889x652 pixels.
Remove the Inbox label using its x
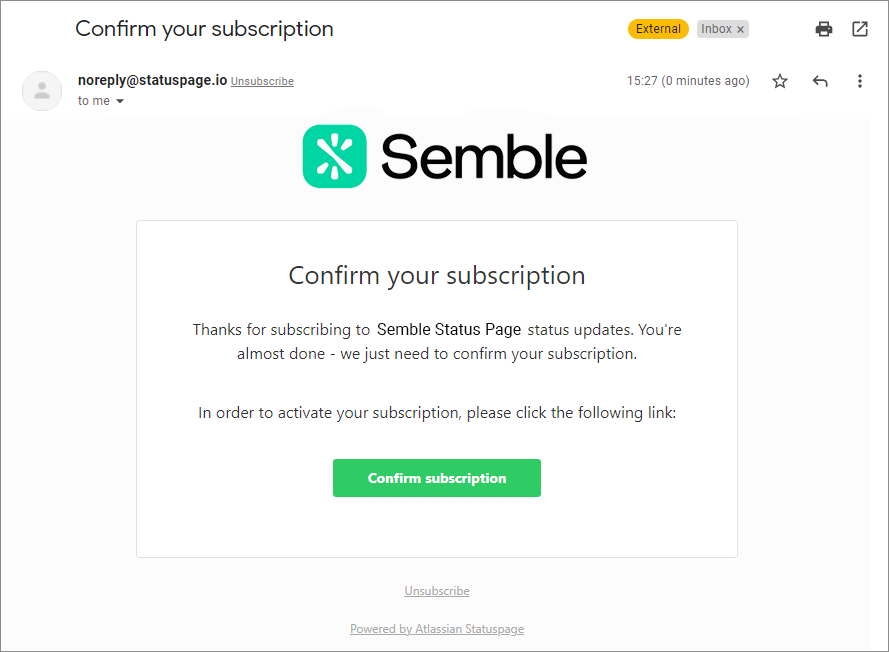tap(740, 29)
